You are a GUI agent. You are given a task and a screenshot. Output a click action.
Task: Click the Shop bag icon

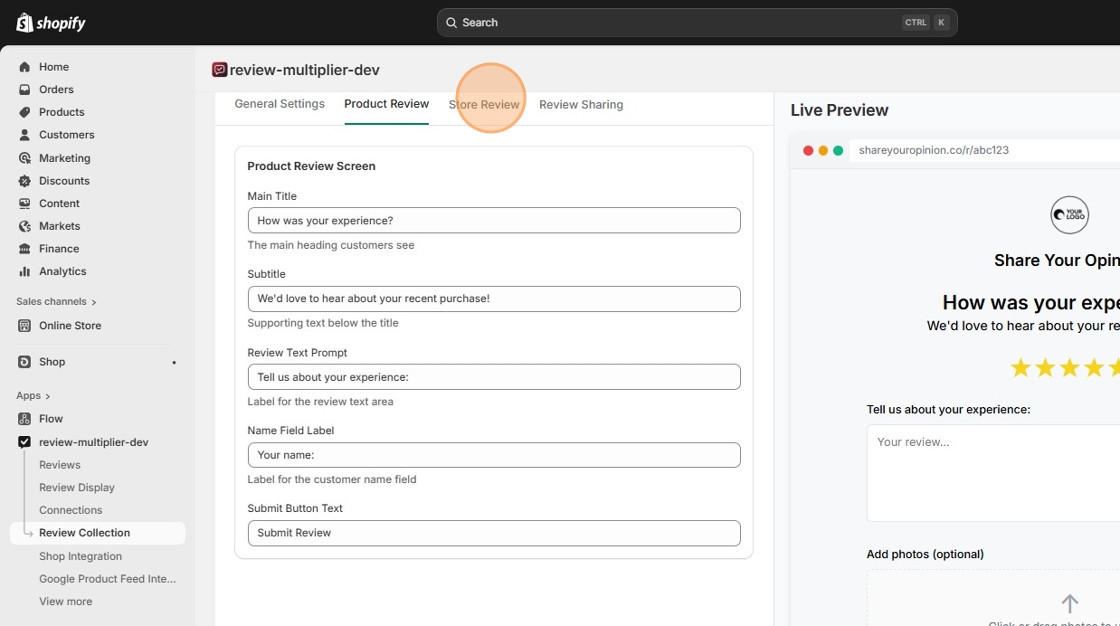tap(24, 362)
